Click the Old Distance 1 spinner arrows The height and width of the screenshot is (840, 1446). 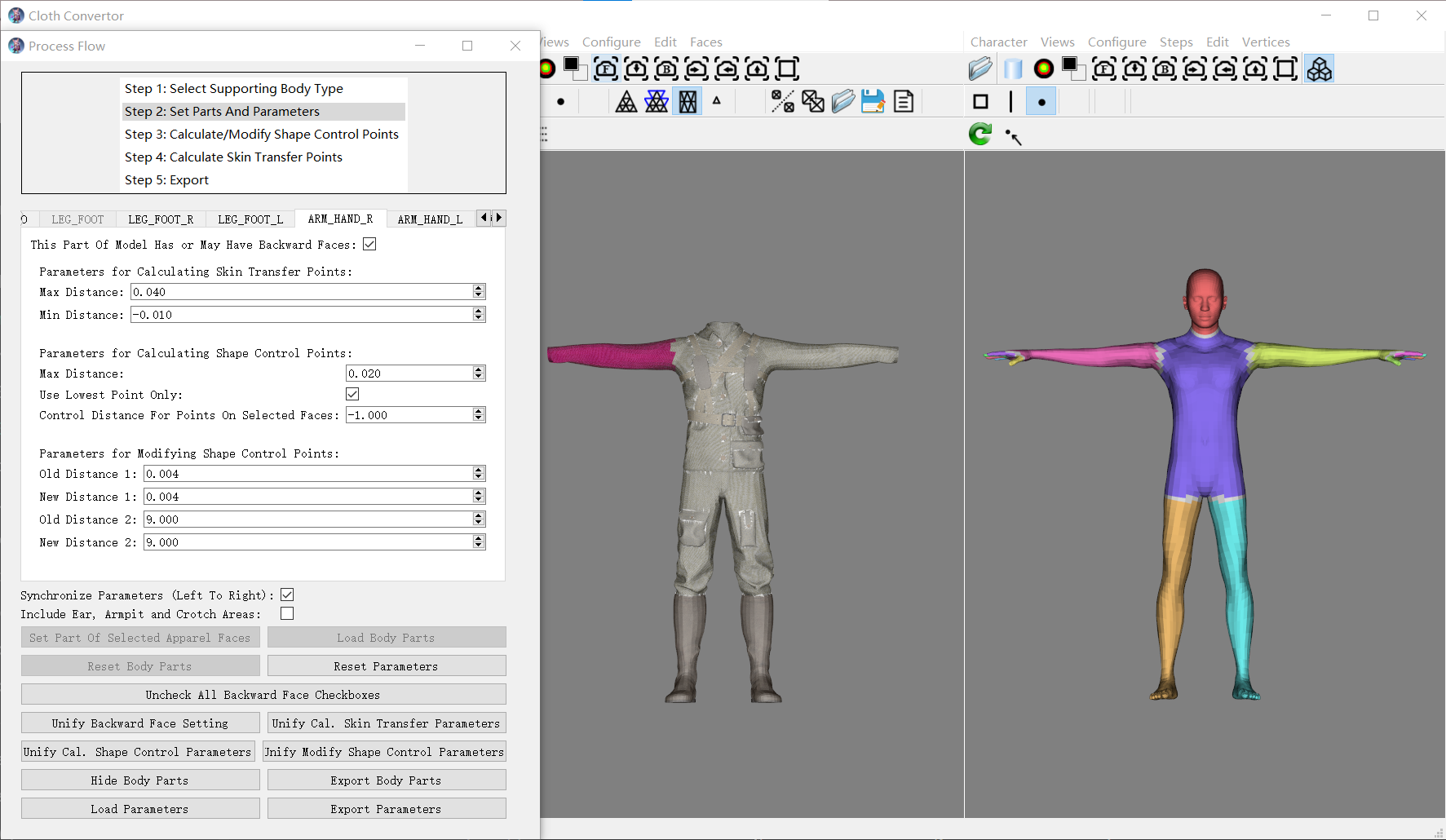click(479, 474)
